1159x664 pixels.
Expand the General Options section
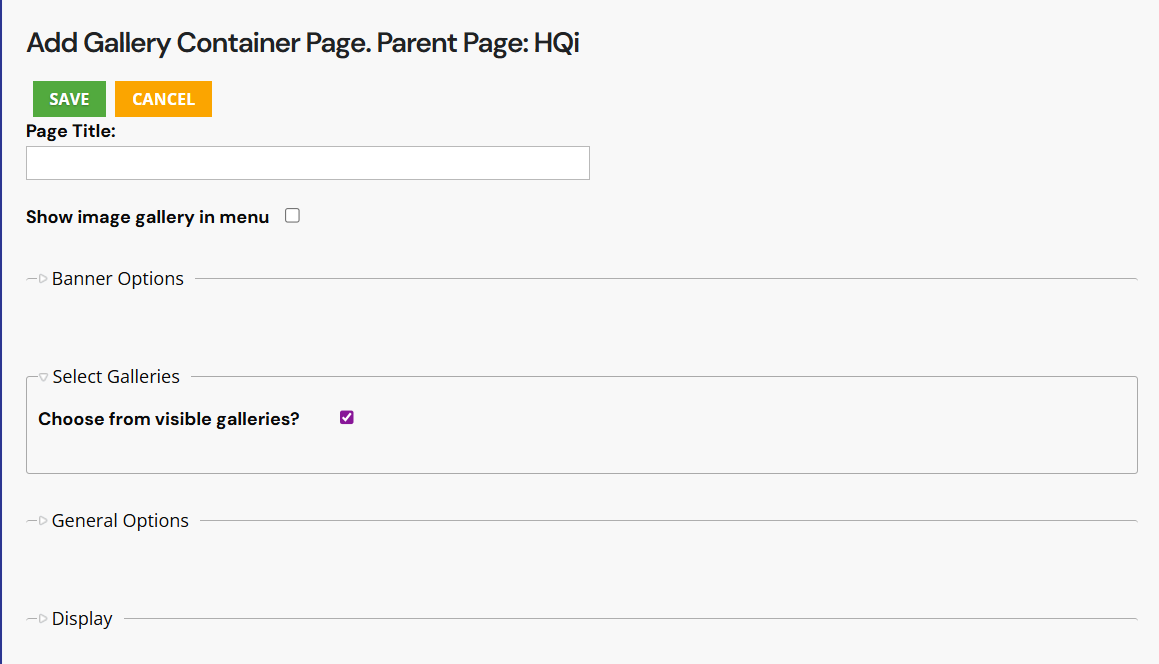(120, 521)
